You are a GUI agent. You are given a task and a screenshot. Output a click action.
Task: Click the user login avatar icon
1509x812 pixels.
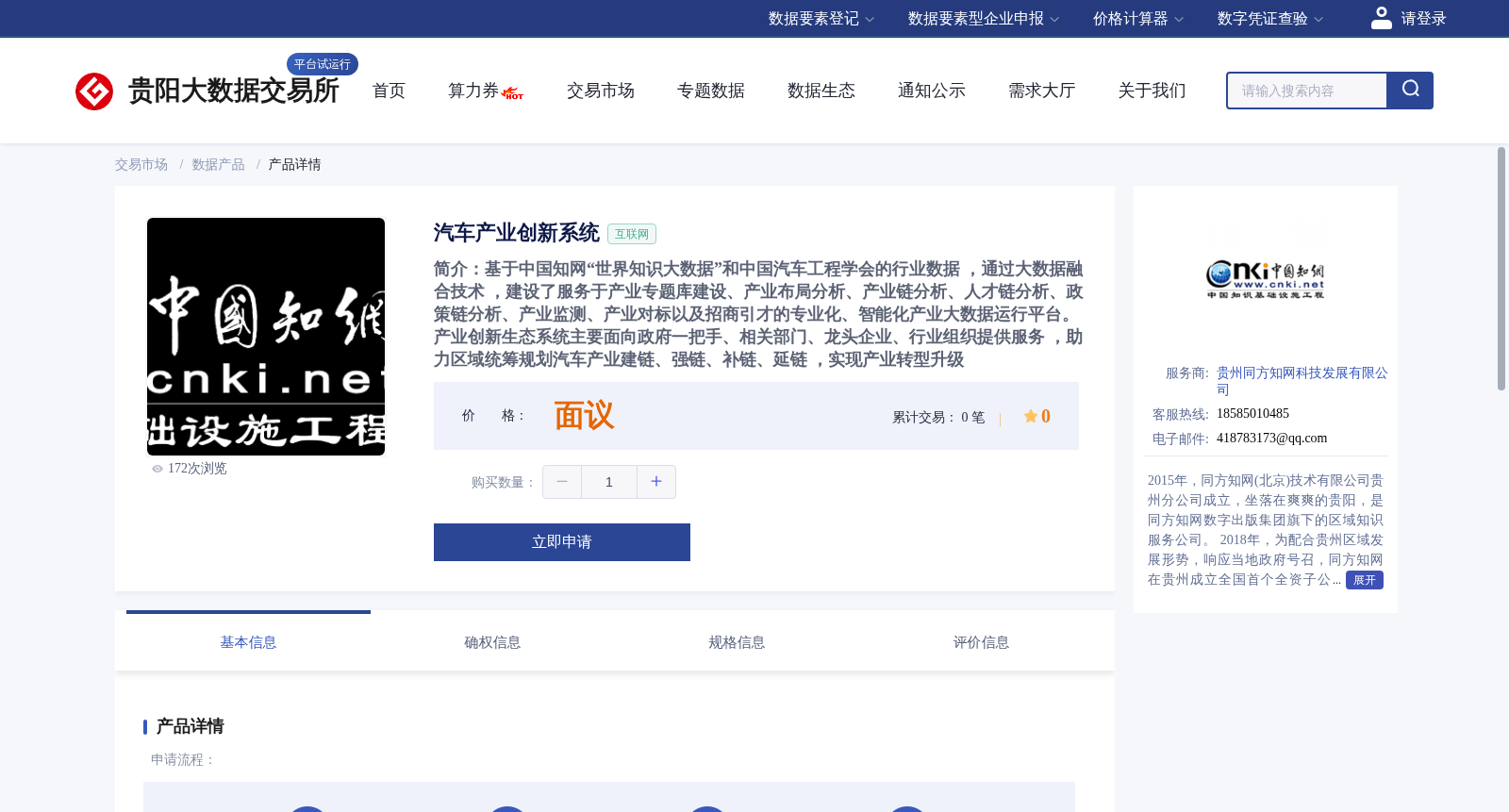click(1381, 18)
